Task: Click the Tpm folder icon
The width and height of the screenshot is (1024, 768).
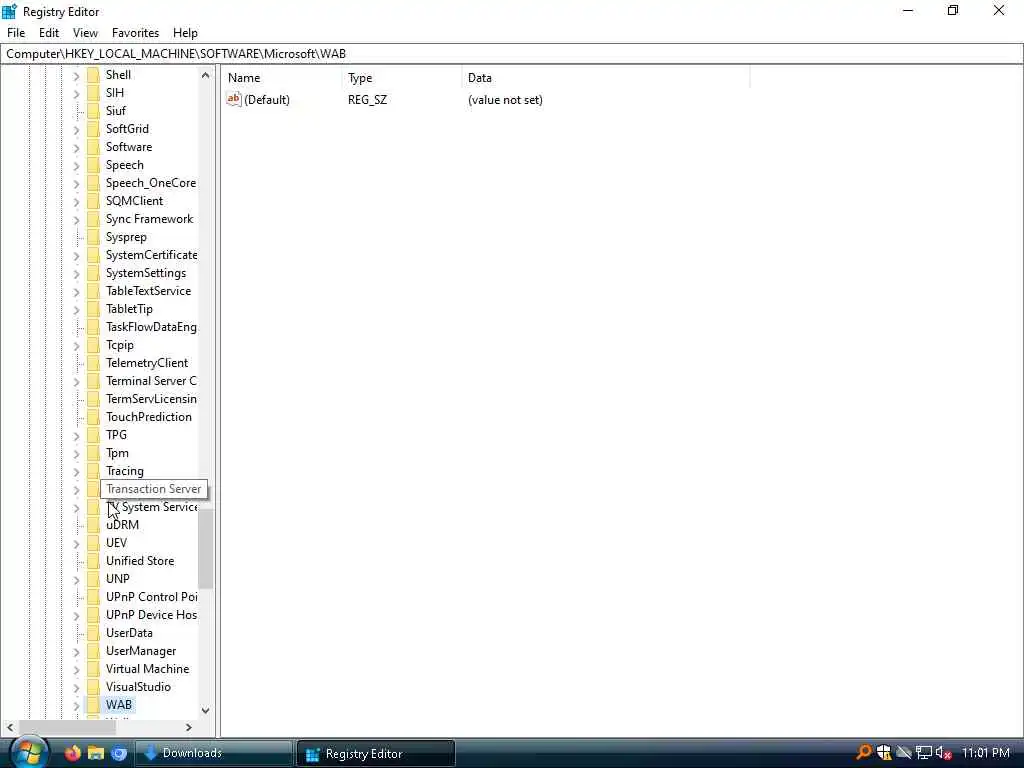Action: (x=93, y=453)
